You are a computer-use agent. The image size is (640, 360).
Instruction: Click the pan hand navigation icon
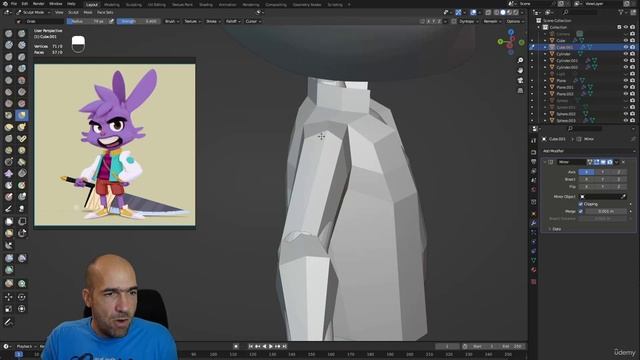tap(520, 70)
